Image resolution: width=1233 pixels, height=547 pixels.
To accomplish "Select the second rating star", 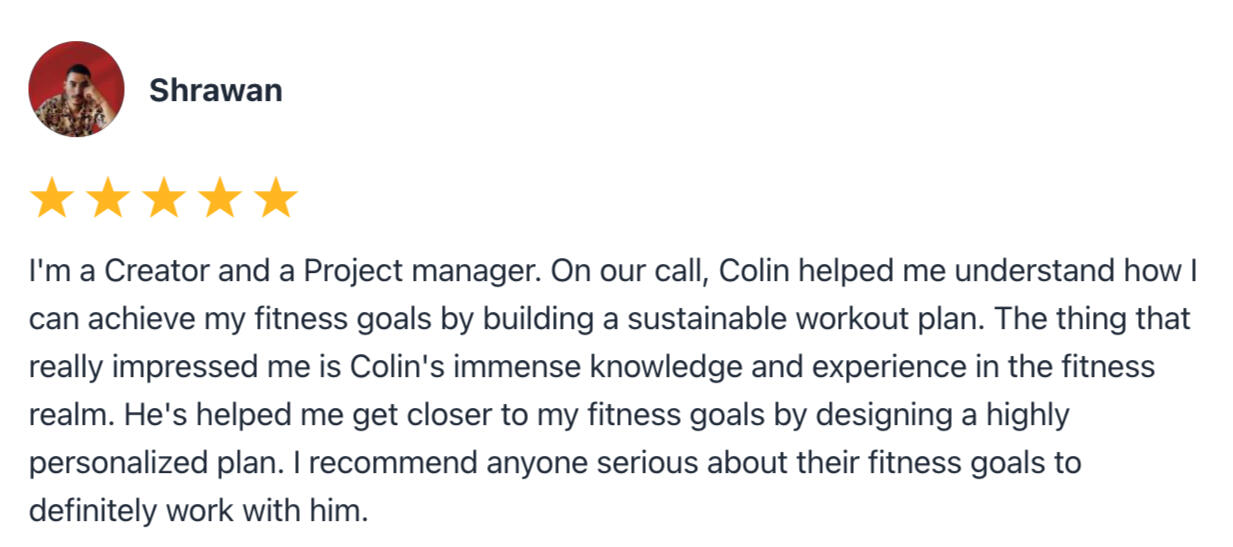I will tap(107, 198).
